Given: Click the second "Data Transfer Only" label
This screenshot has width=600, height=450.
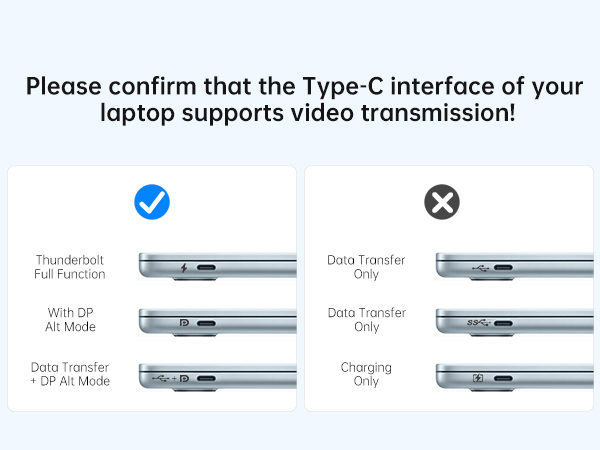Looking at the screenshot, I should pos(366,320).
